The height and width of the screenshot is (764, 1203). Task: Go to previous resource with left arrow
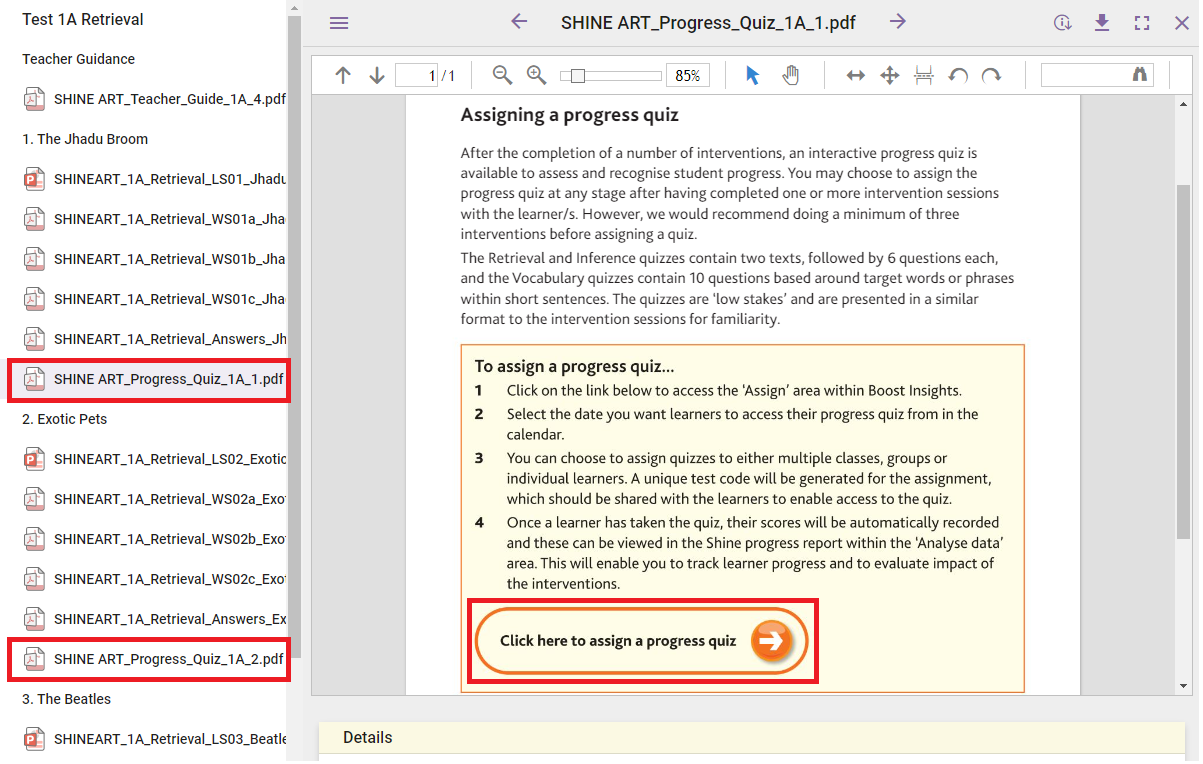pyautogui.click(x=518, y=22)
